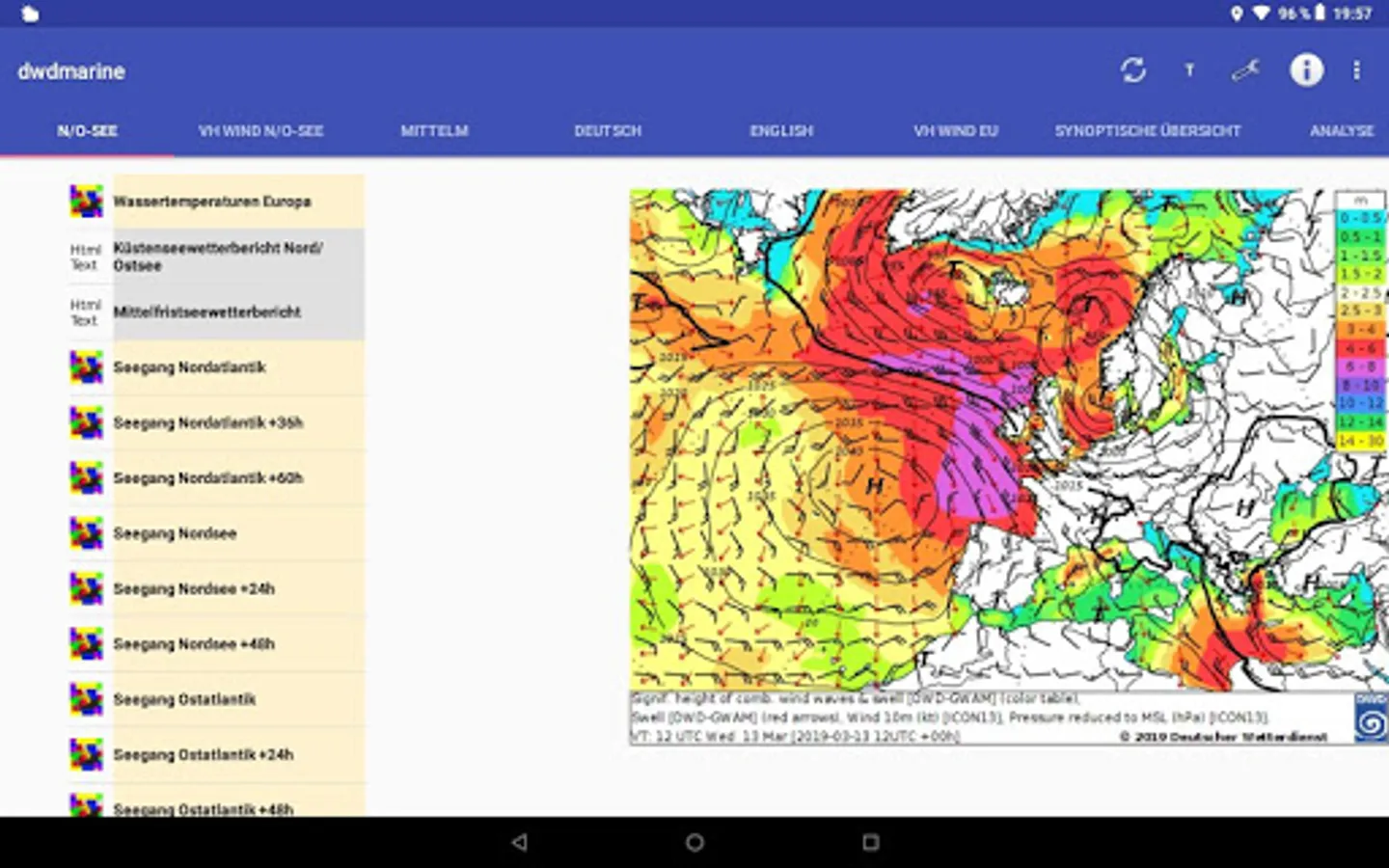Tap the Android home navigation button
1389x868 pixels.
(694, 842)
